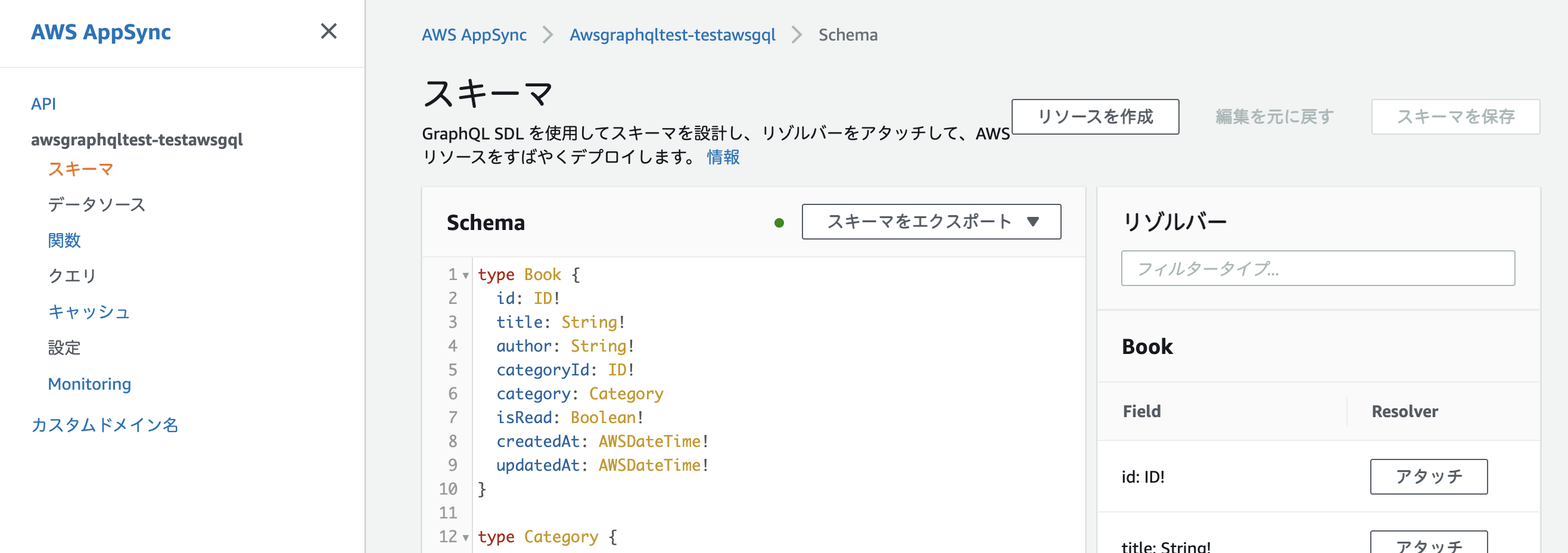
Task: Open the AWS AppSync sidebar title link
Action: click(101, 32)
